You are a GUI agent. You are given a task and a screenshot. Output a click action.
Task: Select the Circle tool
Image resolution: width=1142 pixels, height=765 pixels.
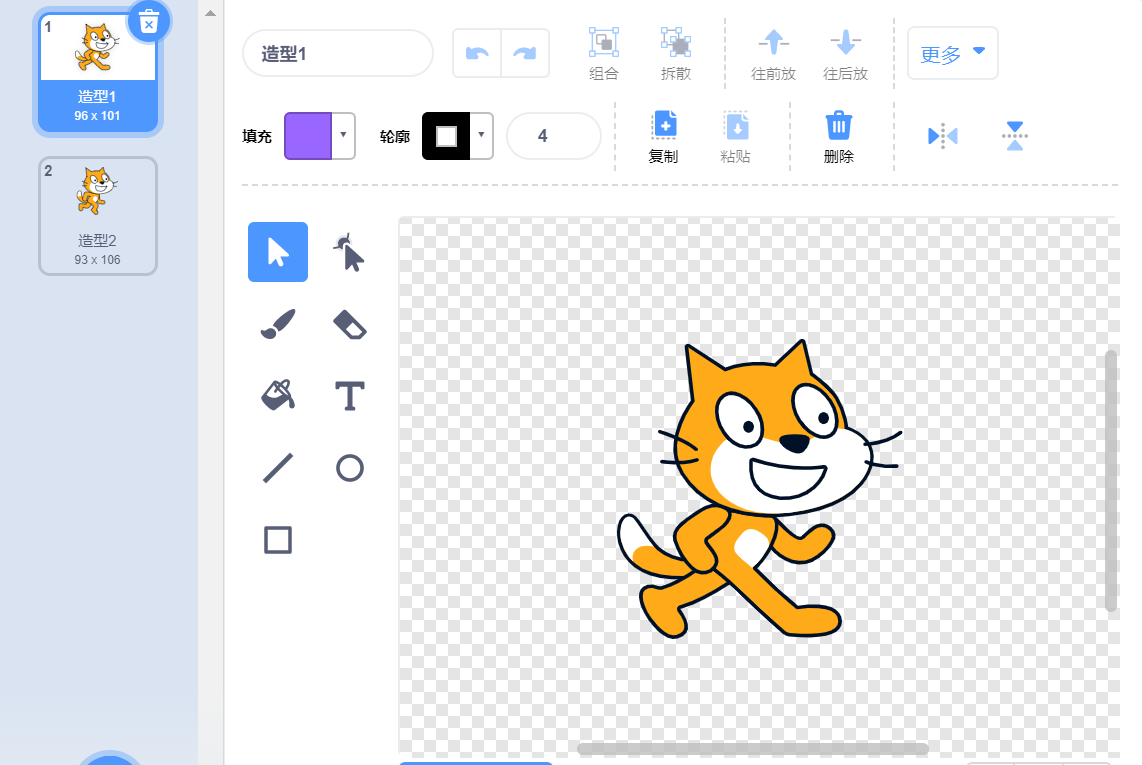pos(350,468)
